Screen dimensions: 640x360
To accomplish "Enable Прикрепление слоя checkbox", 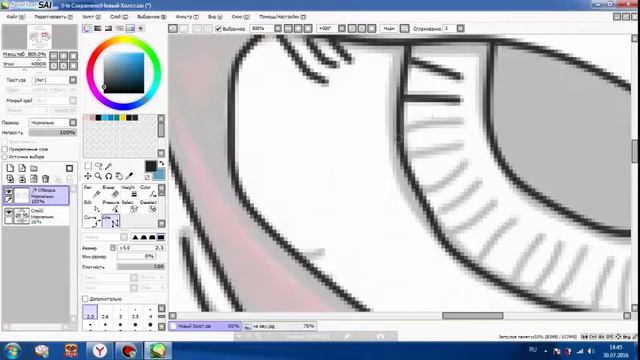I will click(x=5, y=149).
